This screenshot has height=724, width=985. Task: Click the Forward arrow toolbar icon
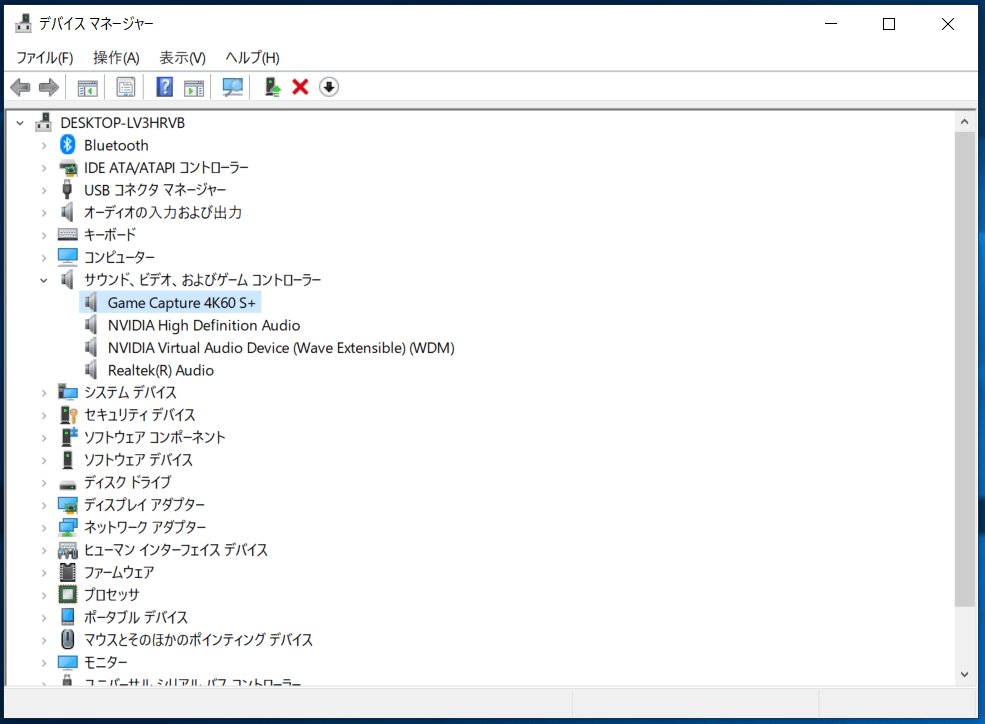pyautogui.click(x=48, y=87)
